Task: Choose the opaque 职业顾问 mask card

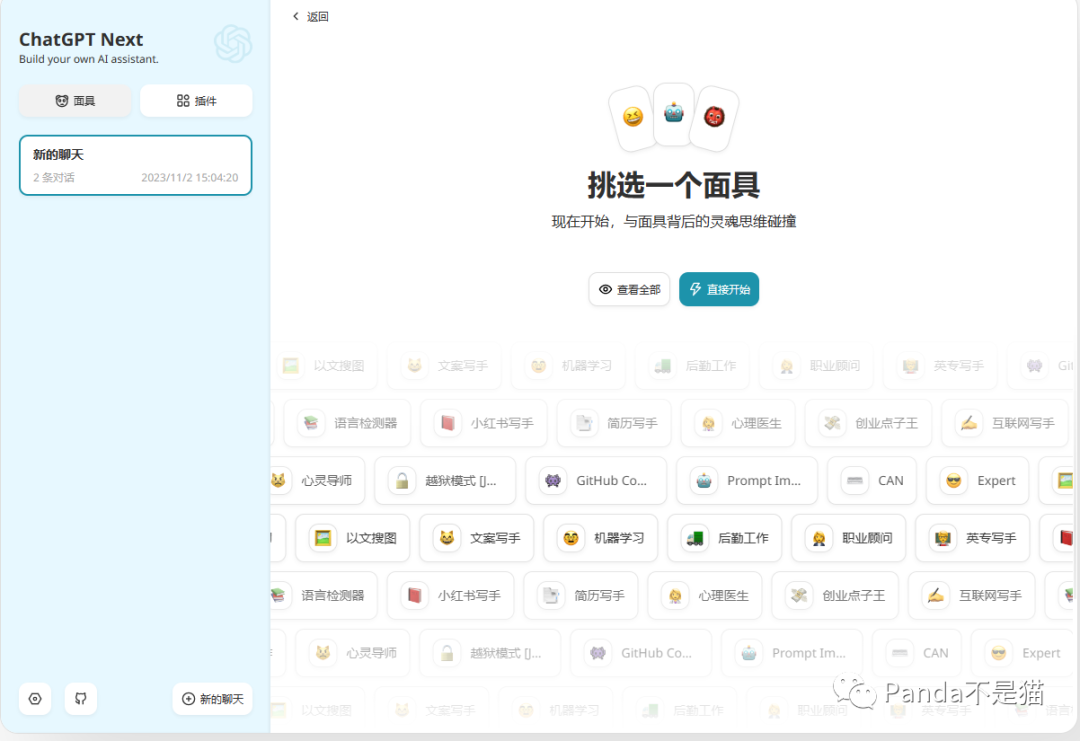Action: click(849, 538)
